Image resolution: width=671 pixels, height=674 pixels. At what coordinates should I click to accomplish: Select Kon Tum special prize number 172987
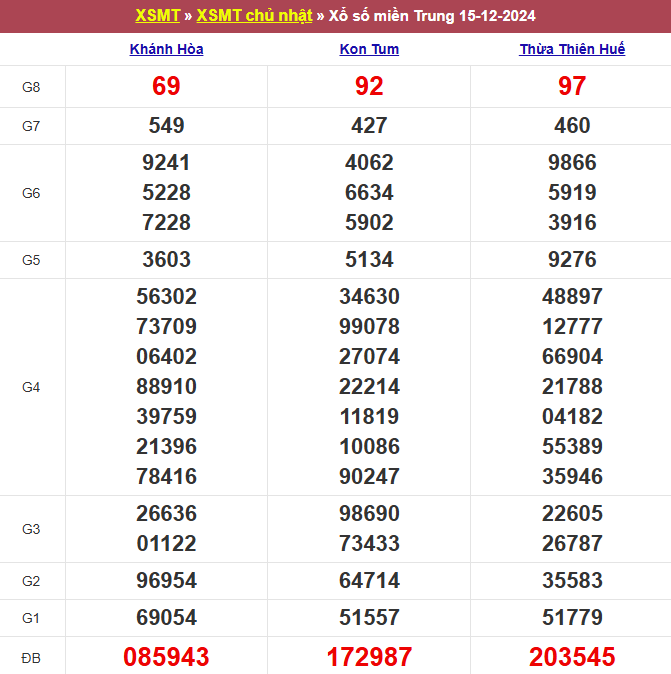tap(369, 657)
